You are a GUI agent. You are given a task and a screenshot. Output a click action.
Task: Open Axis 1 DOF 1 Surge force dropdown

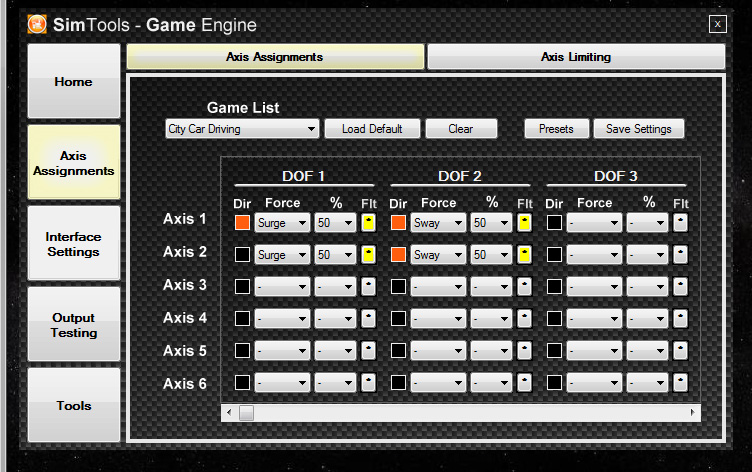click(x=282, y=223)
